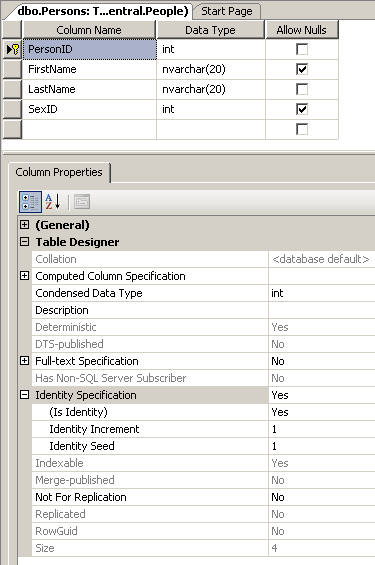Image resolution: width=375 pixels, height=565 pixels.
Task: Select the Description property
Action: [150, 310]
